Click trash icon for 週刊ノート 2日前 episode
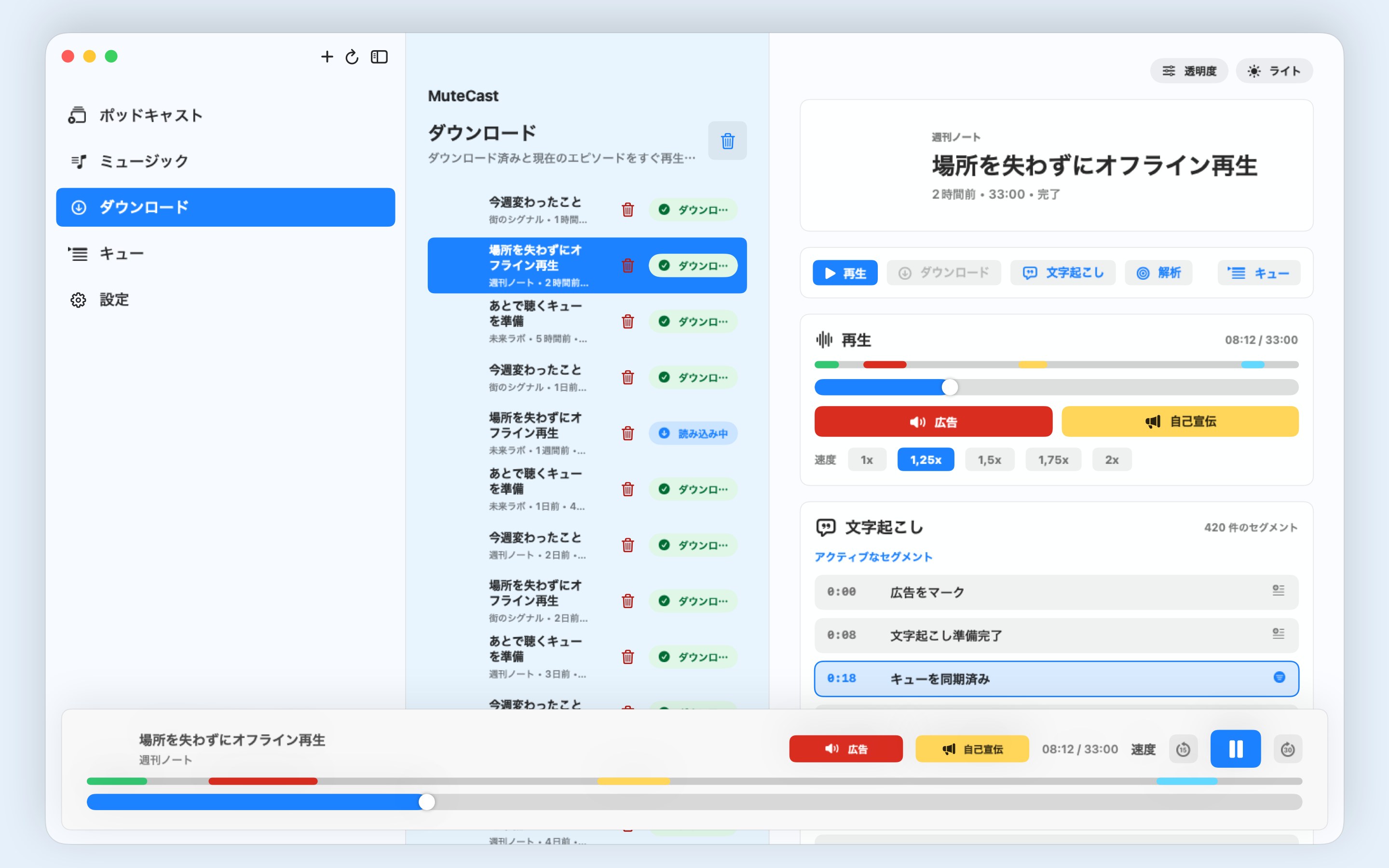The image size is (1389, 868). (x=628, y=545)
